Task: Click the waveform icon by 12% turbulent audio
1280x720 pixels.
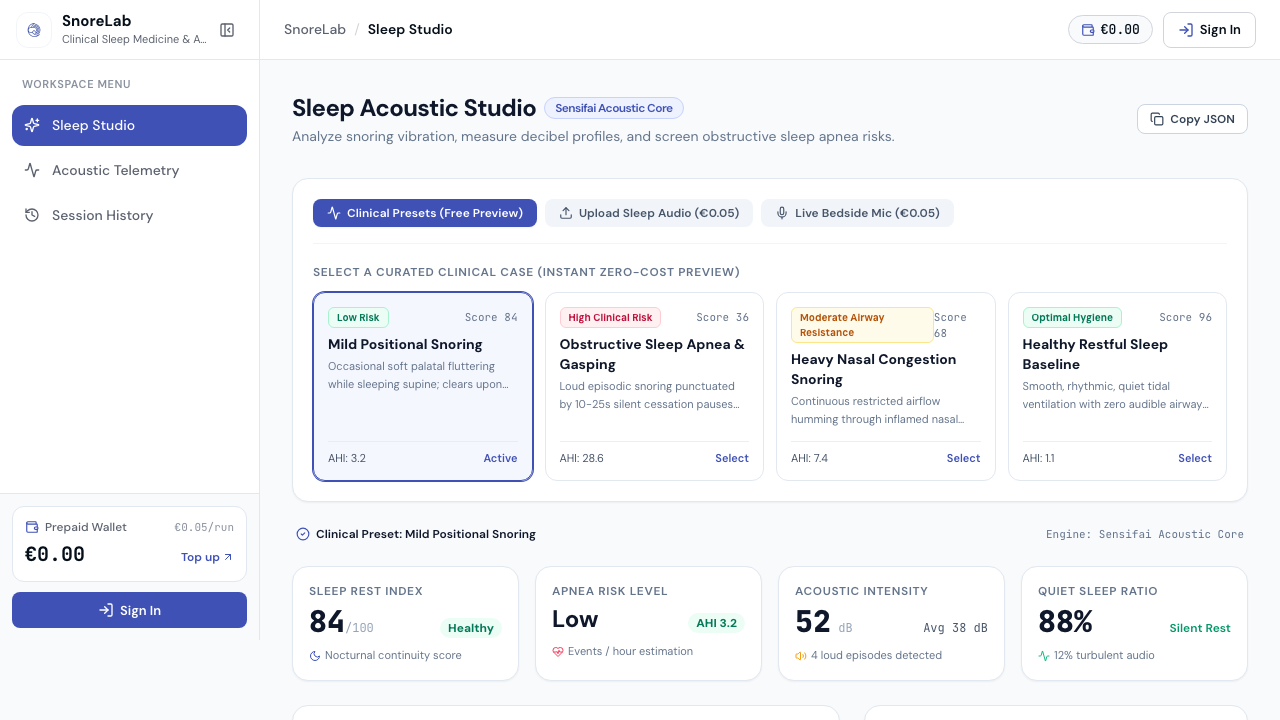Action: point(1044,655)
